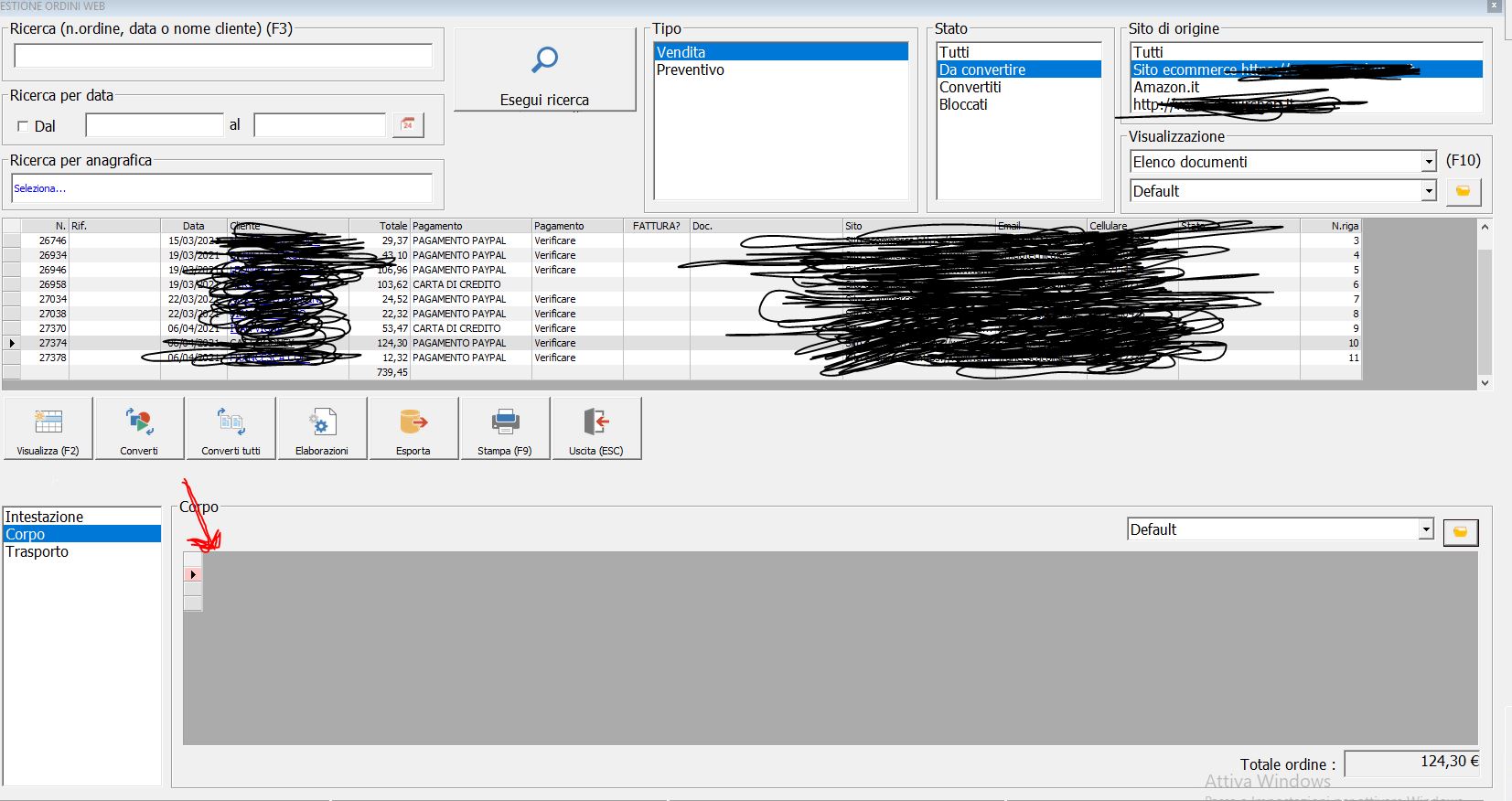Select order row 27034
The height and width of the screenshot is (801, 1512).
click(x=682, y=299)
